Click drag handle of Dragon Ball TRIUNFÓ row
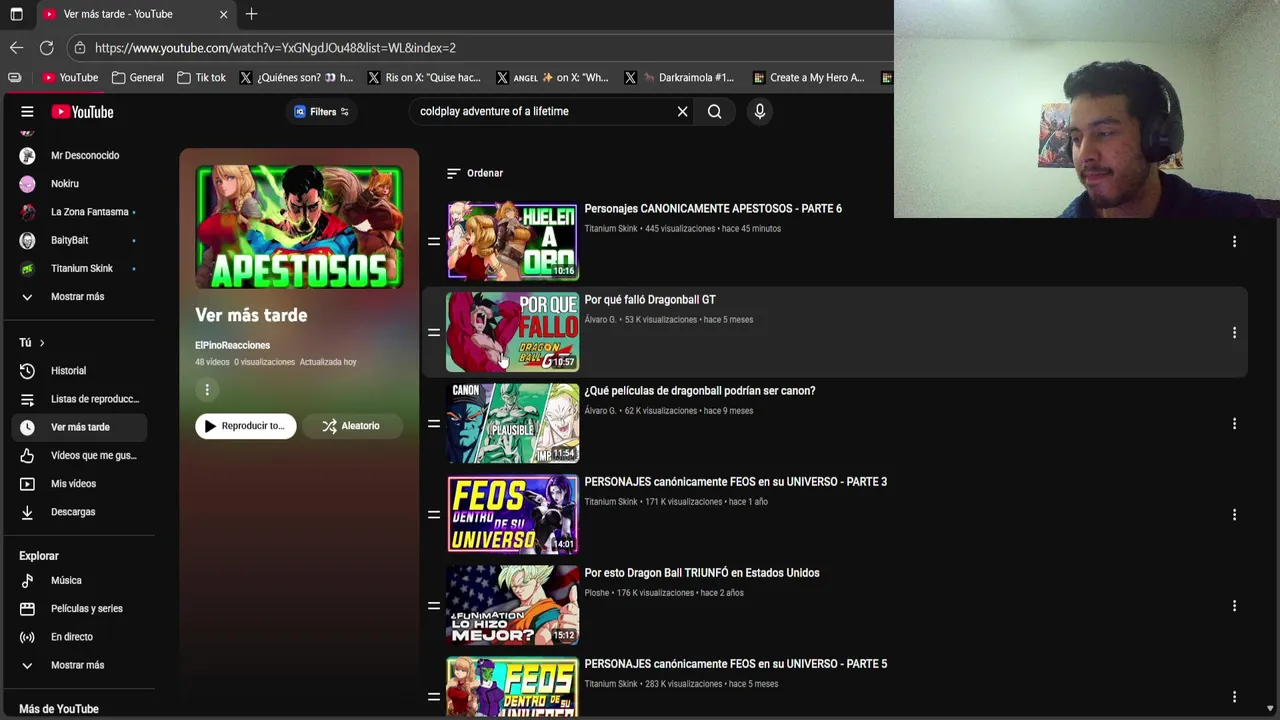The width and height of the screenshot is (1280, 720). [434, 605]
